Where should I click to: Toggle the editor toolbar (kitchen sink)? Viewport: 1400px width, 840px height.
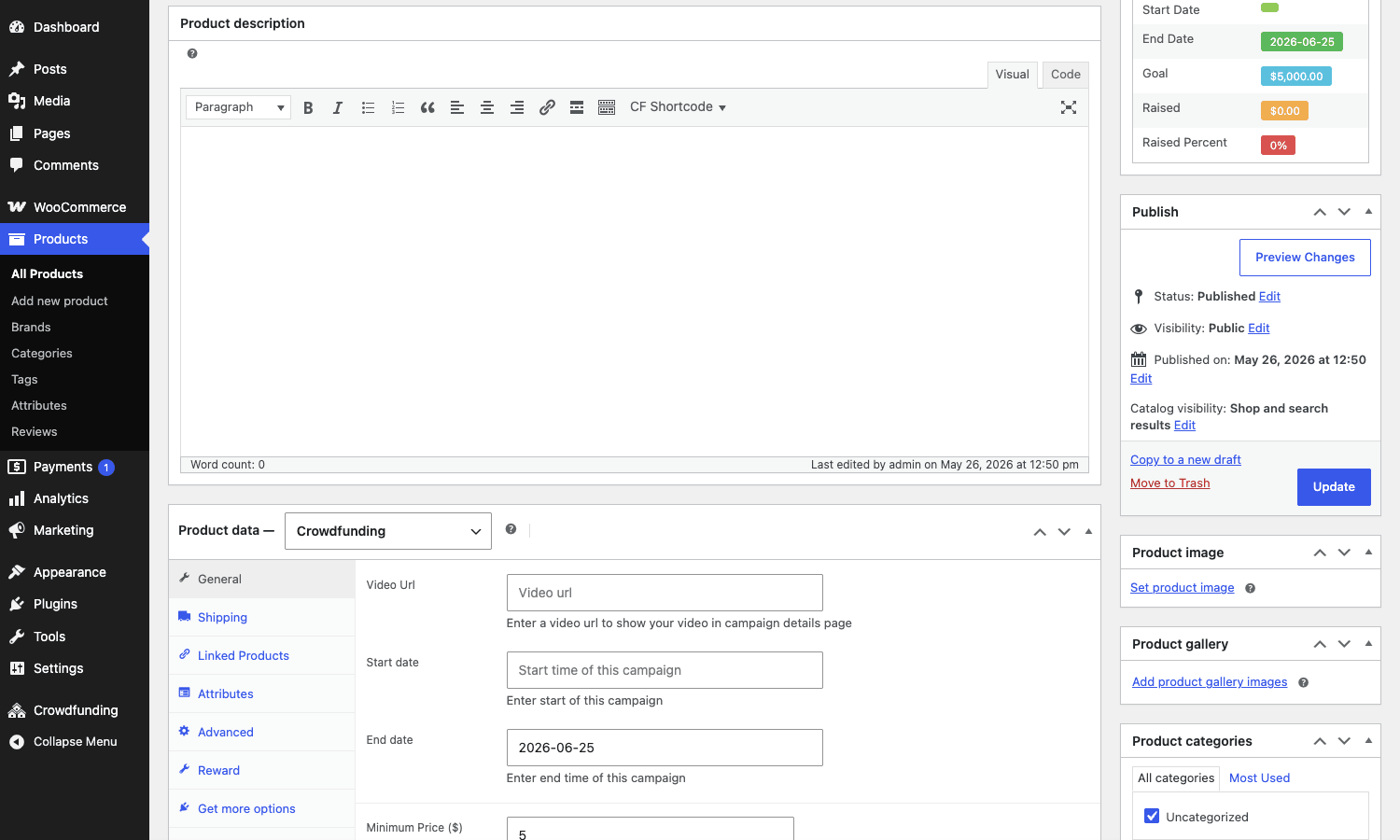[x=607, y=107]
